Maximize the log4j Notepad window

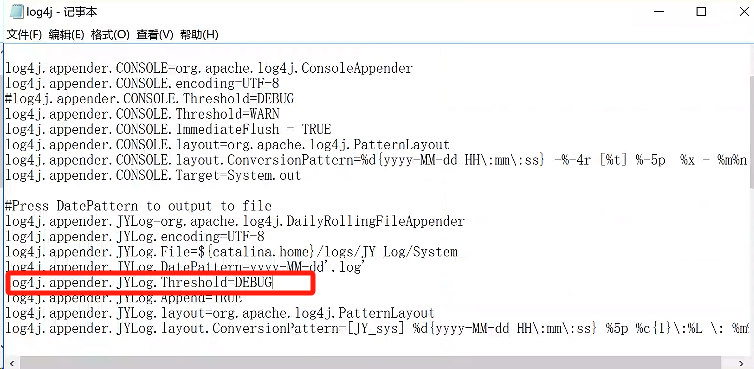pyautogui.click(x=701, y=12)
